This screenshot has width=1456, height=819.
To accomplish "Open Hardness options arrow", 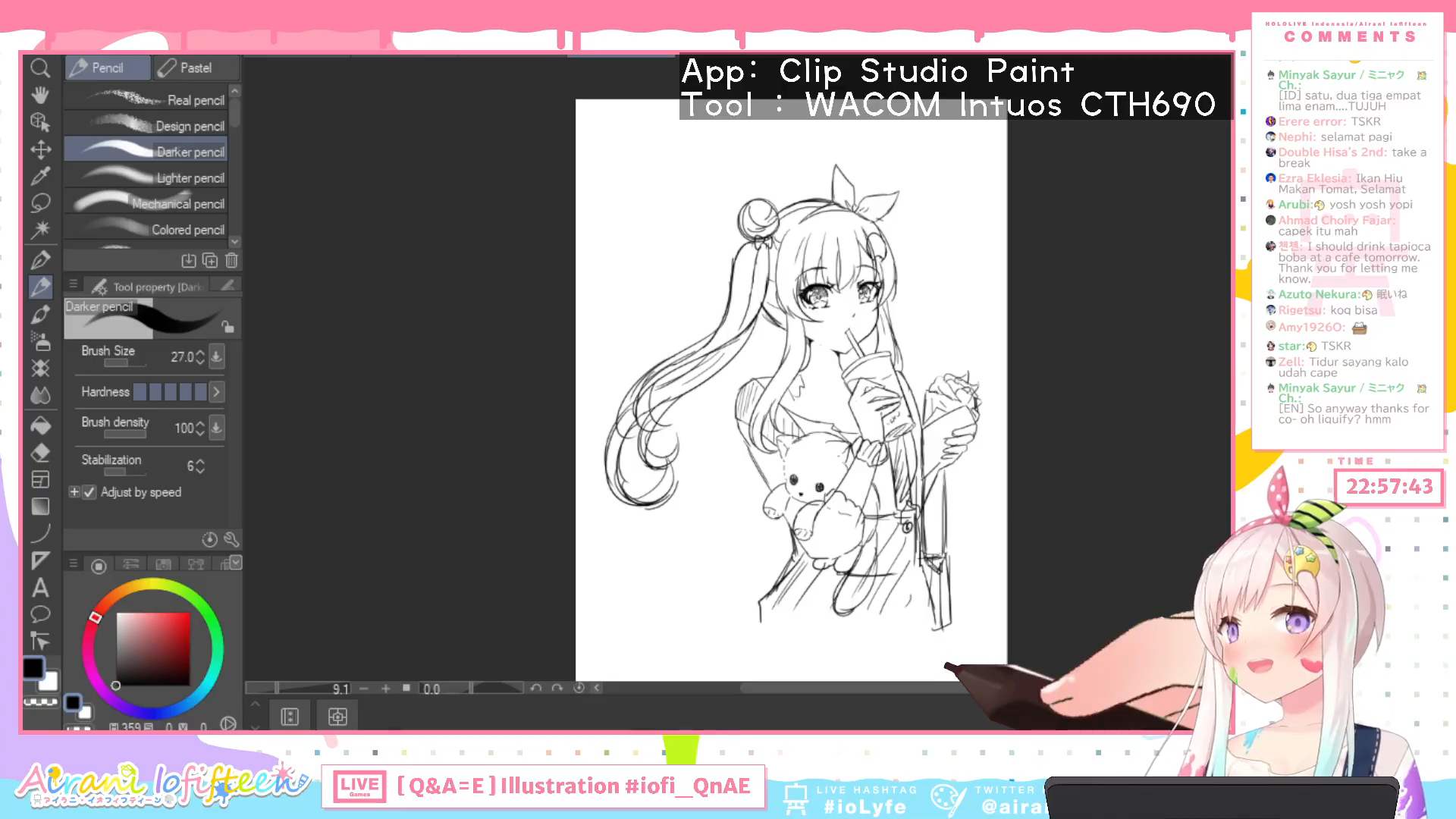I will pos(216,392).
